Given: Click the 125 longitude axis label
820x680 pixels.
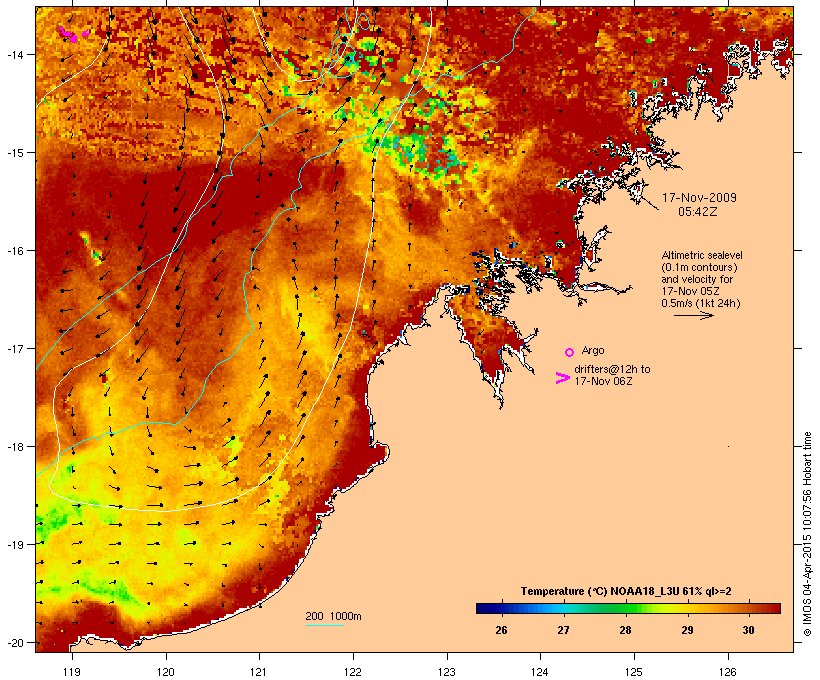Looking at the screenshot, I should click(x=634, y=672).
